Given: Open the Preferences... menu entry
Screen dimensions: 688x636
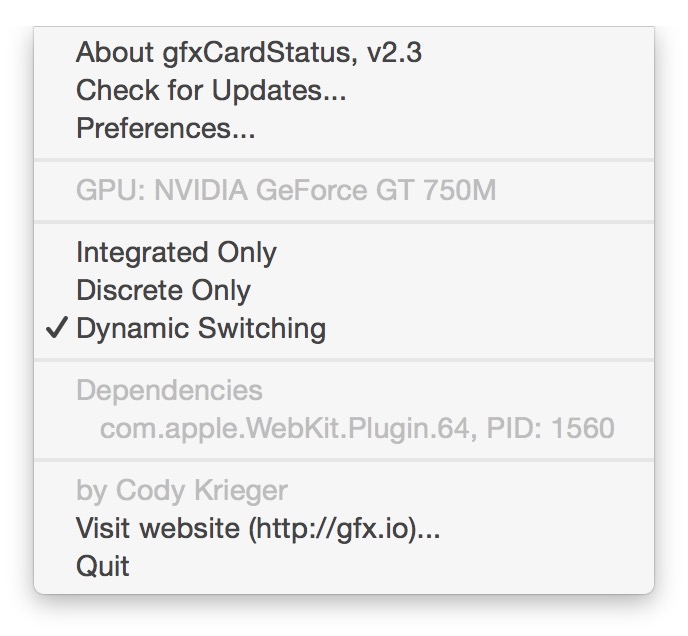Looking at the screenshot, I should [x=165, y=129].
